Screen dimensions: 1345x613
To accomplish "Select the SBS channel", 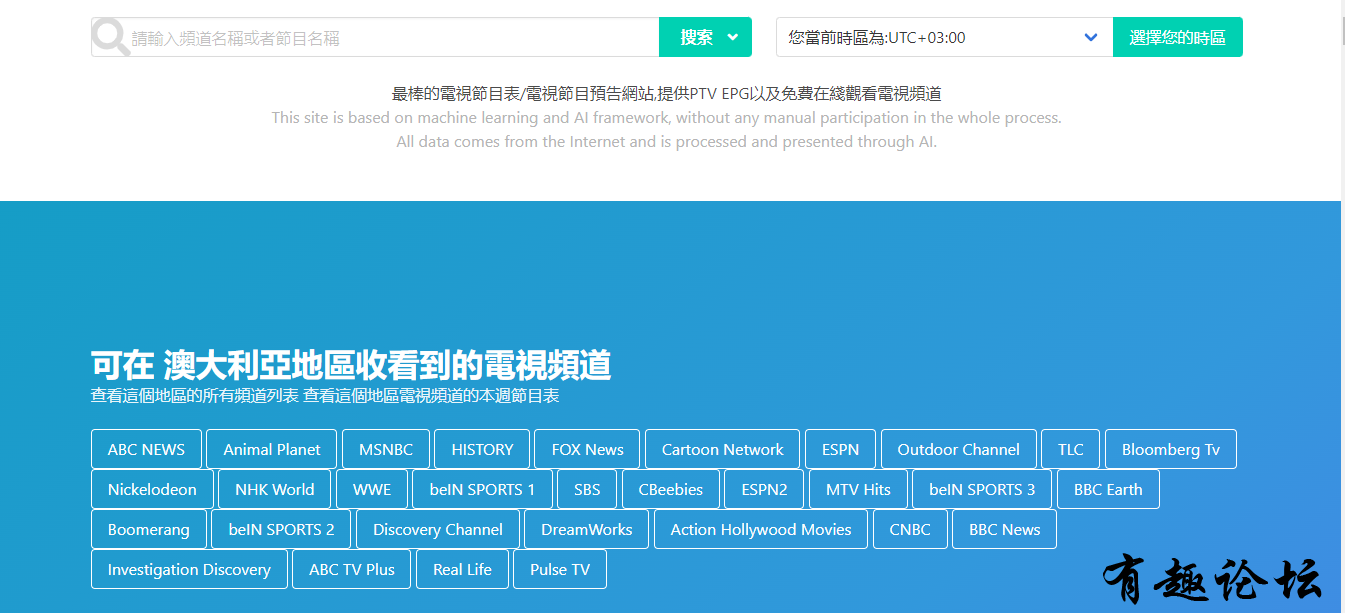I will (588, 489).
